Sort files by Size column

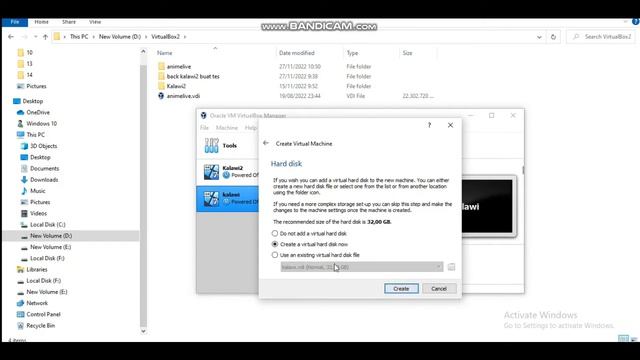click(x=407, y=53)
